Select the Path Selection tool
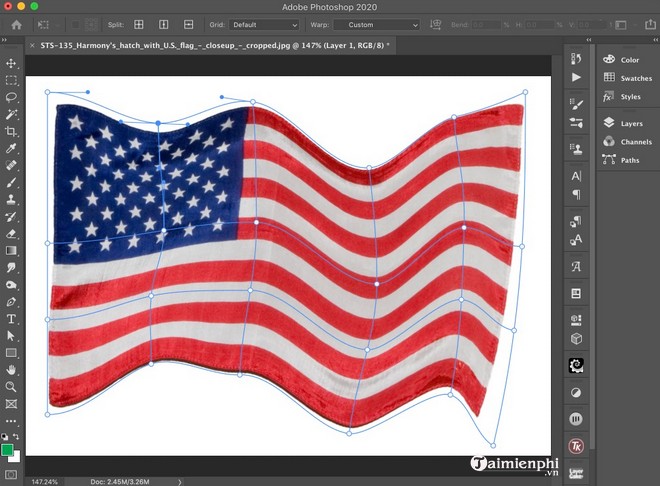Screen dimensions: 660x486 pos(11,336)
